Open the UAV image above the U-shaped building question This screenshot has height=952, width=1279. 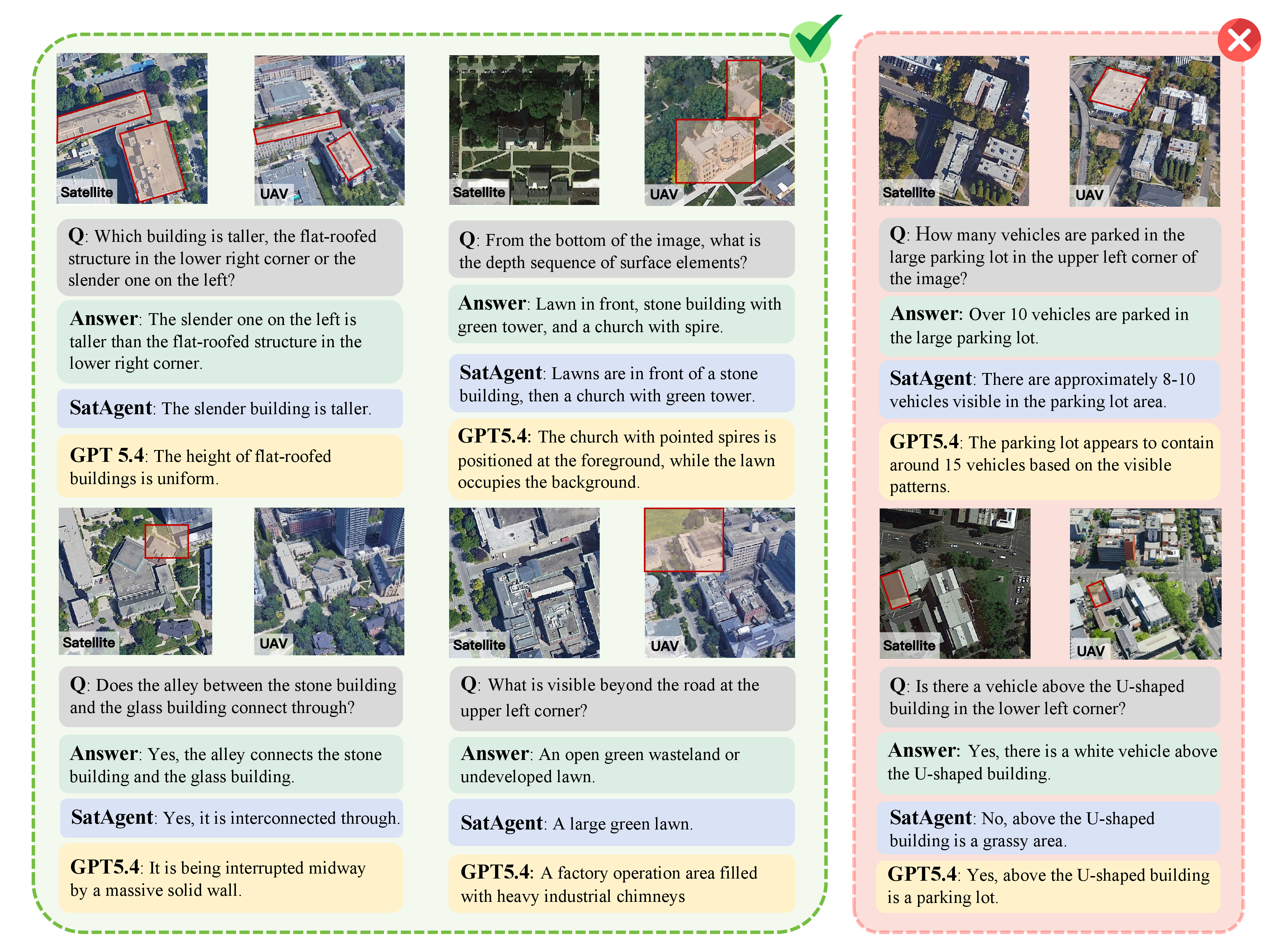coord(1145,584)
